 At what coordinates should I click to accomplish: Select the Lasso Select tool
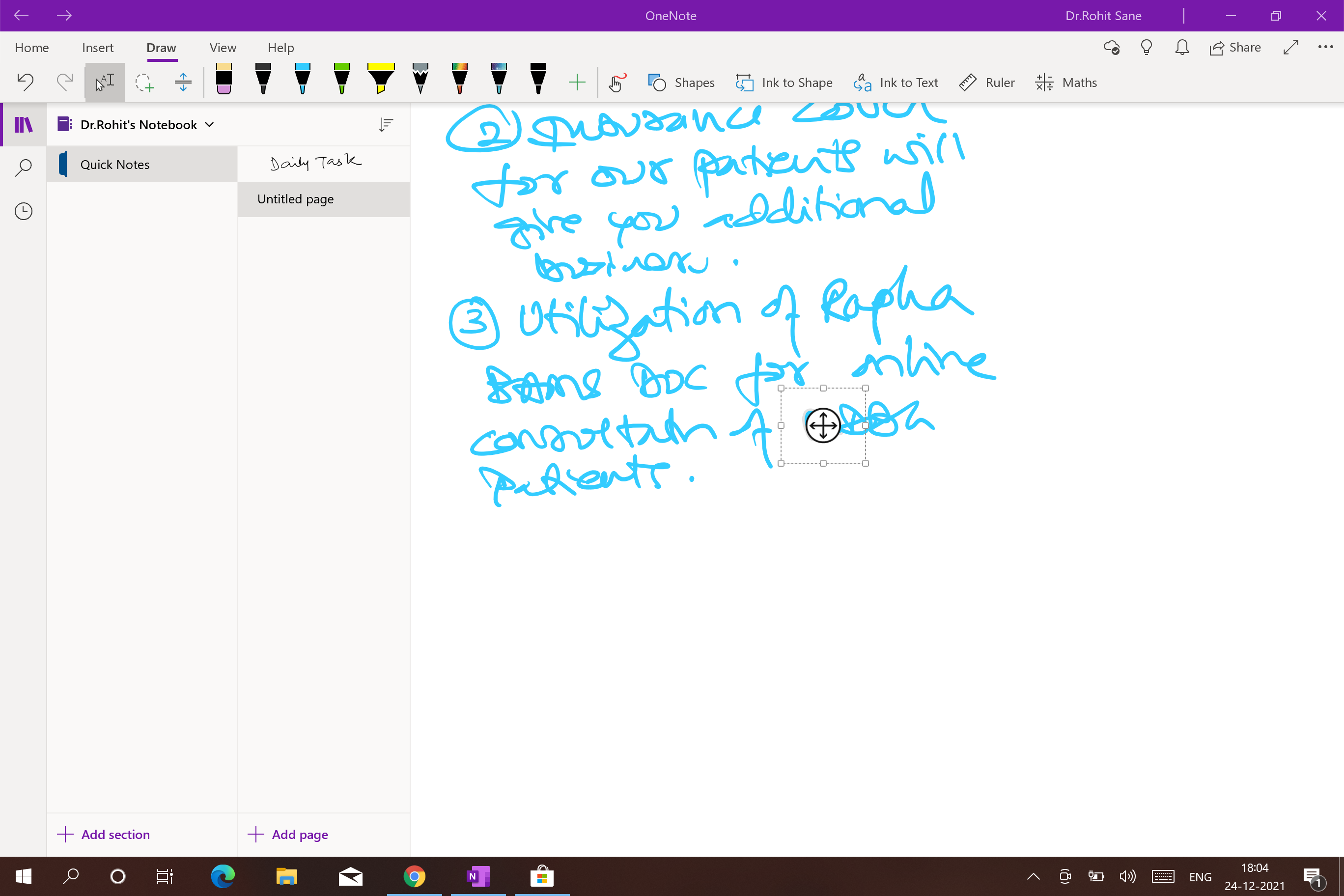pos(144,83)
